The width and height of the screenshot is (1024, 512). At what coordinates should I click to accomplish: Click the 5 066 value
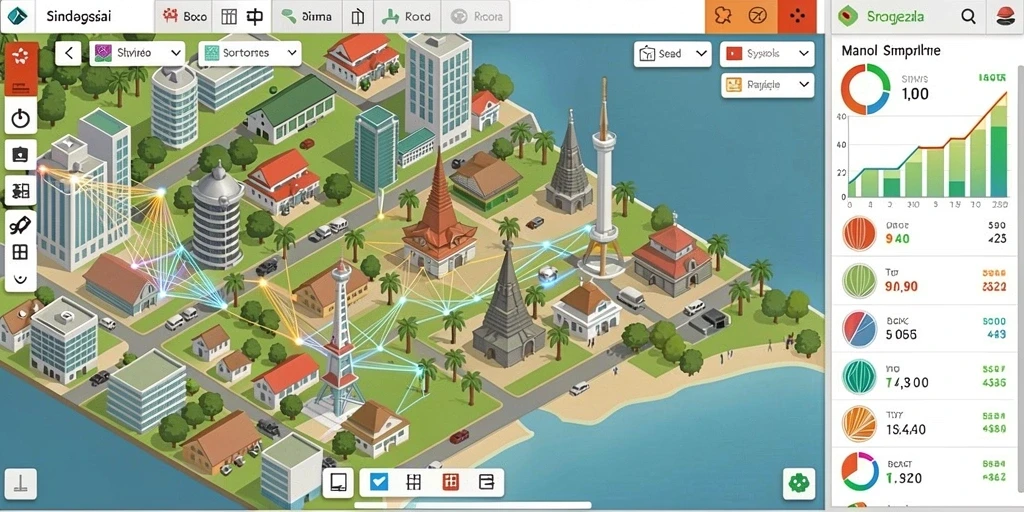(901, 334)
